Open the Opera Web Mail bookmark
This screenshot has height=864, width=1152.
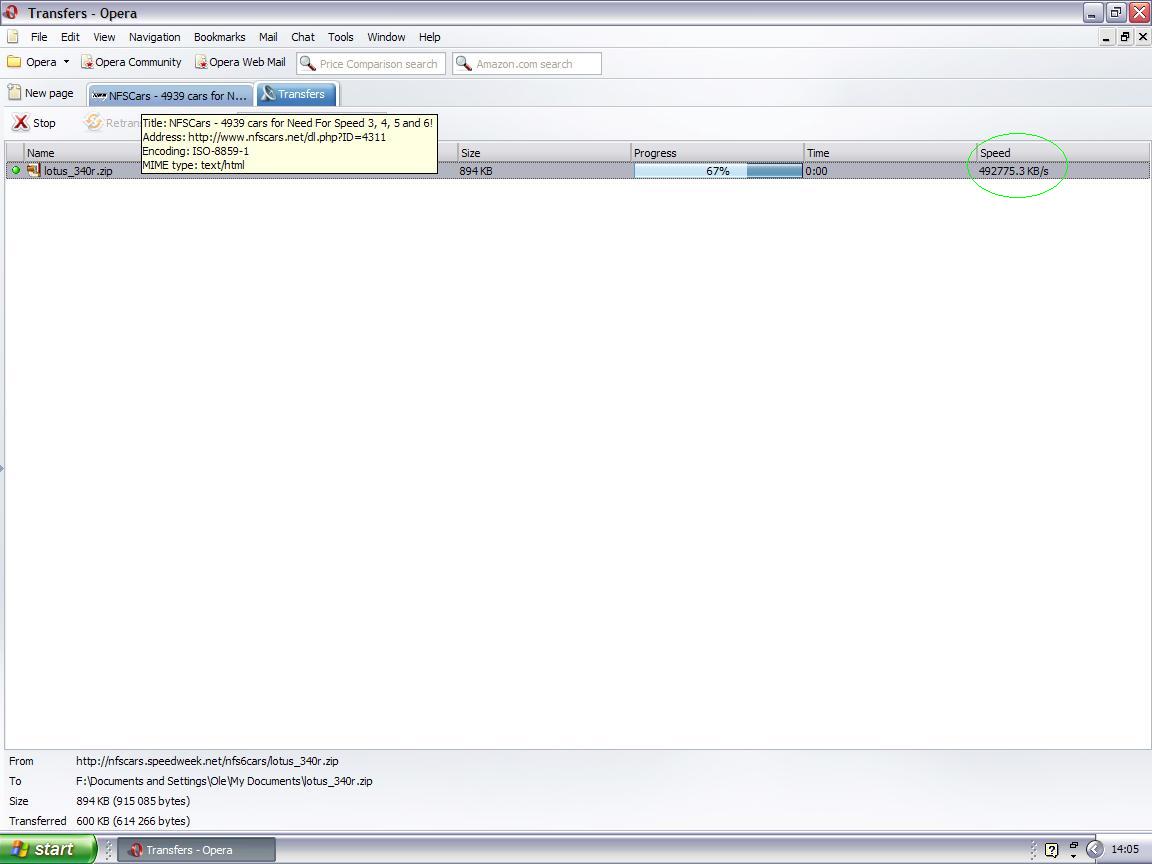(x=240, y=62)
